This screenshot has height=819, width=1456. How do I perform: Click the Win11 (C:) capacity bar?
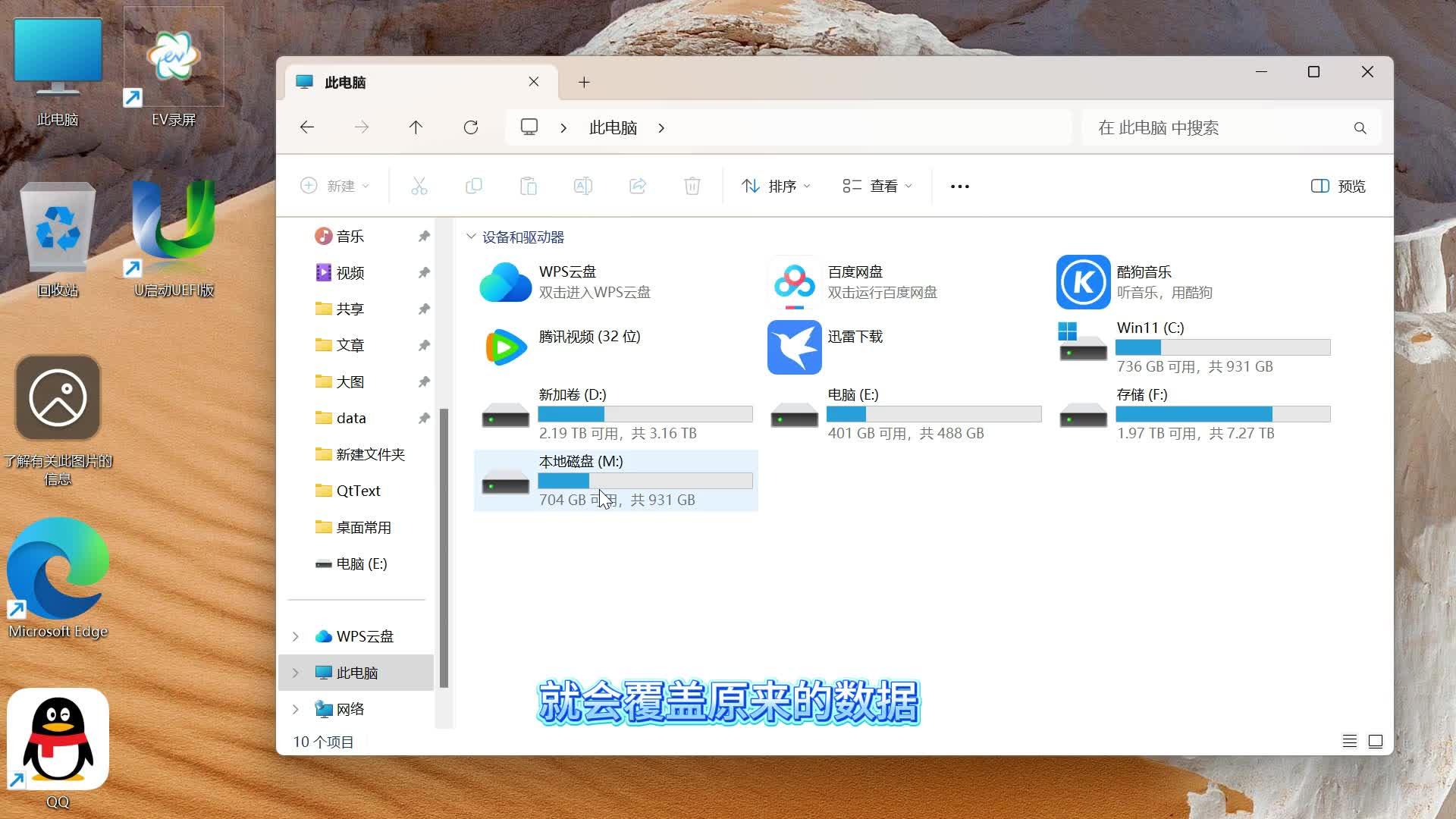(1223, 347)
